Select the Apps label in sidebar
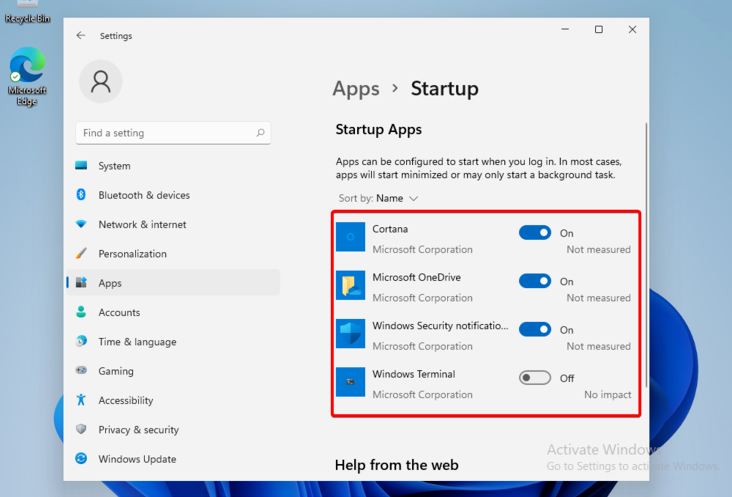 (110, 283)
